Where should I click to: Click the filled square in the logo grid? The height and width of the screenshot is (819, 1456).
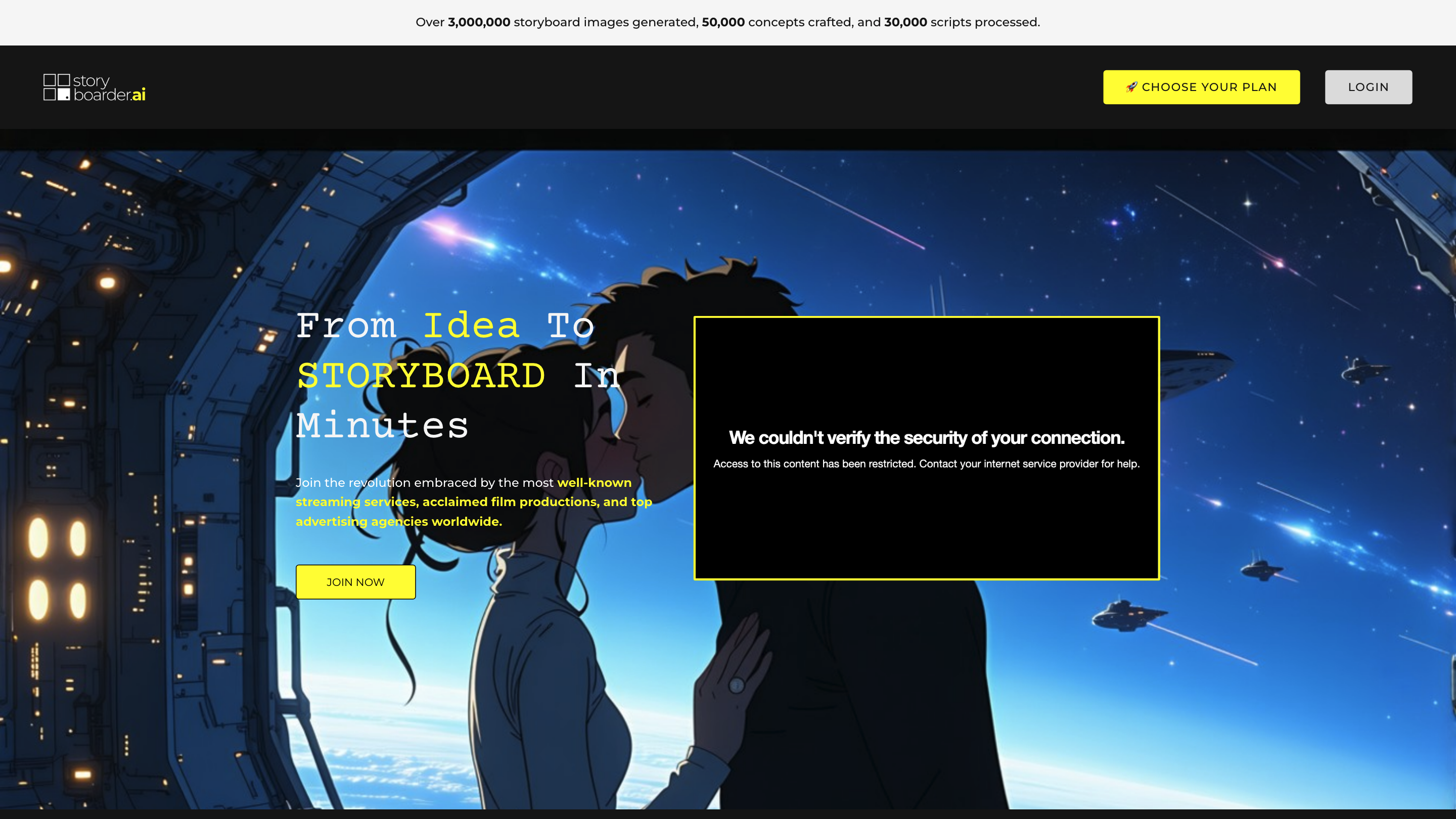pos(64,95)
